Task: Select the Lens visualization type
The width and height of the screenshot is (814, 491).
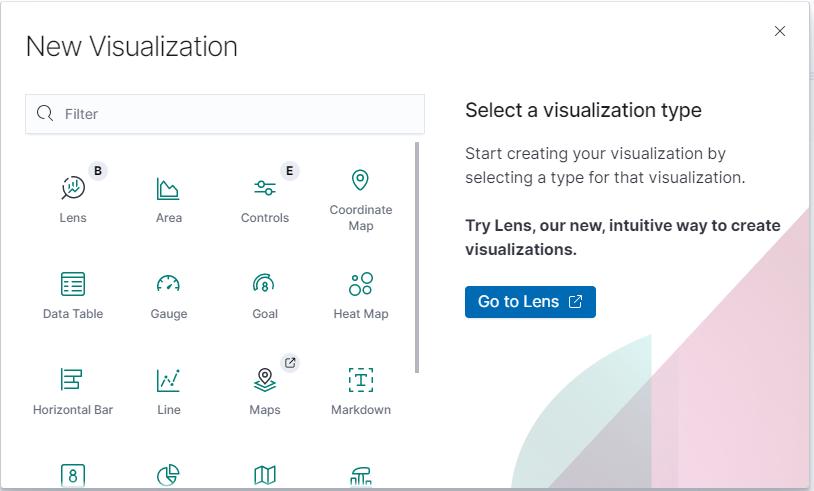Action: tap(73, 196)
